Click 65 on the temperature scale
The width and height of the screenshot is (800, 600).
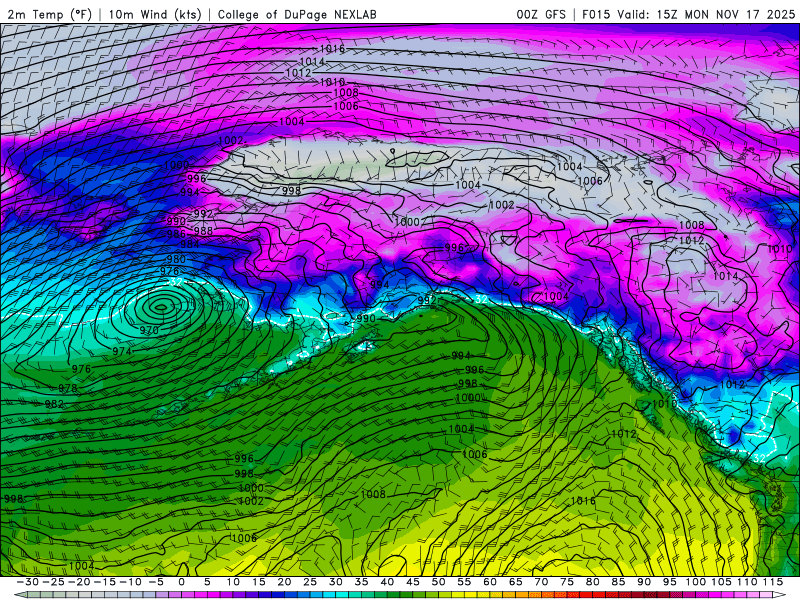pos(515,582)
